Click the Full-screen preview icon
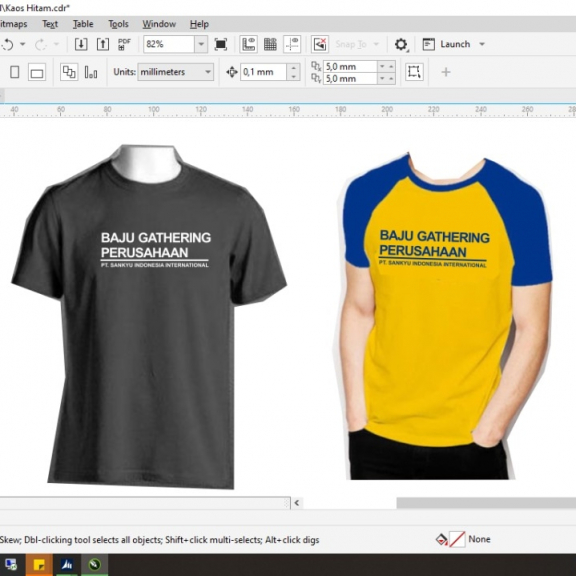Screen dimensions: 576x576 click(x=220, y=44)
